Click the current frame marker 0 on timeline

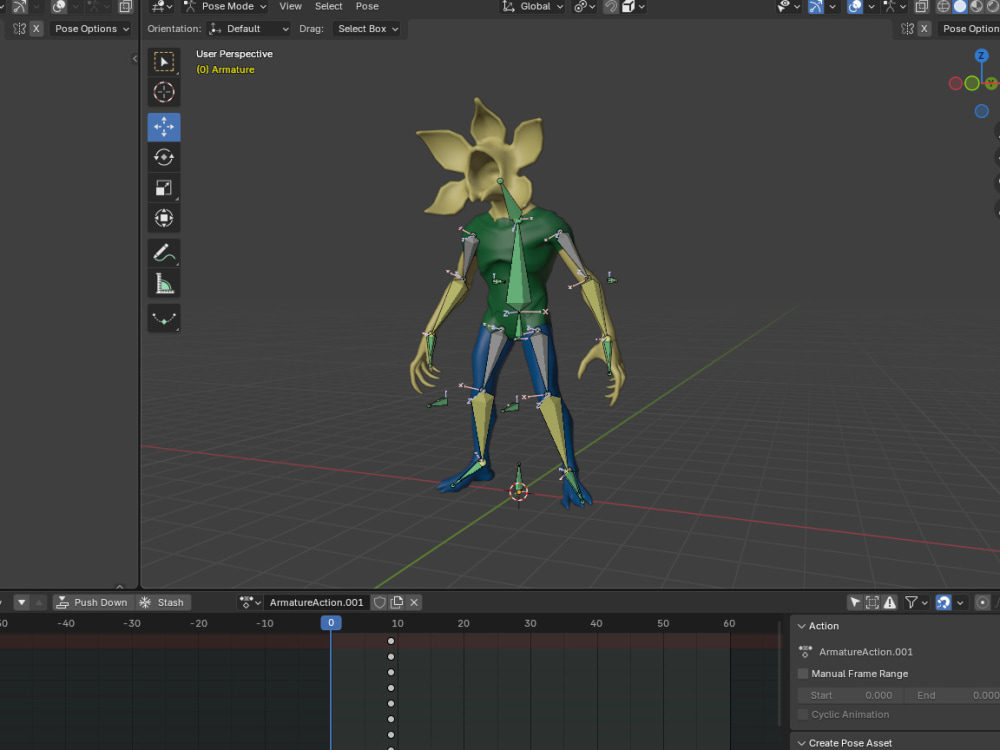pos(331,623)
